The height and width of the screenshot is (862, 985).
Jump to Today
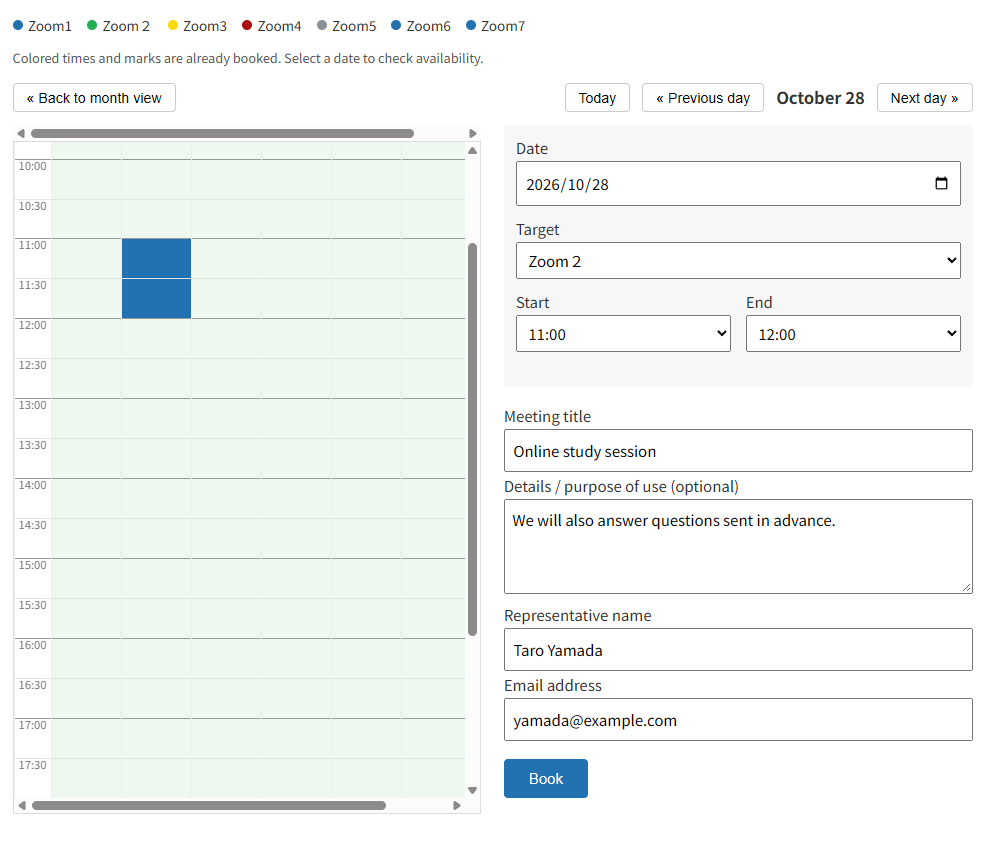click(597, 98)
